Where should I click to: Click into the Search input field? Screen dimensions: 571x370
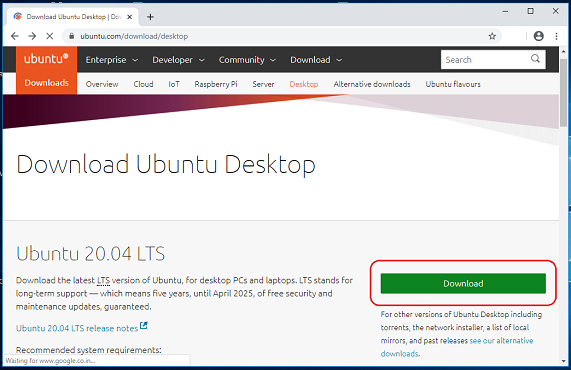[x=486, y=60]
